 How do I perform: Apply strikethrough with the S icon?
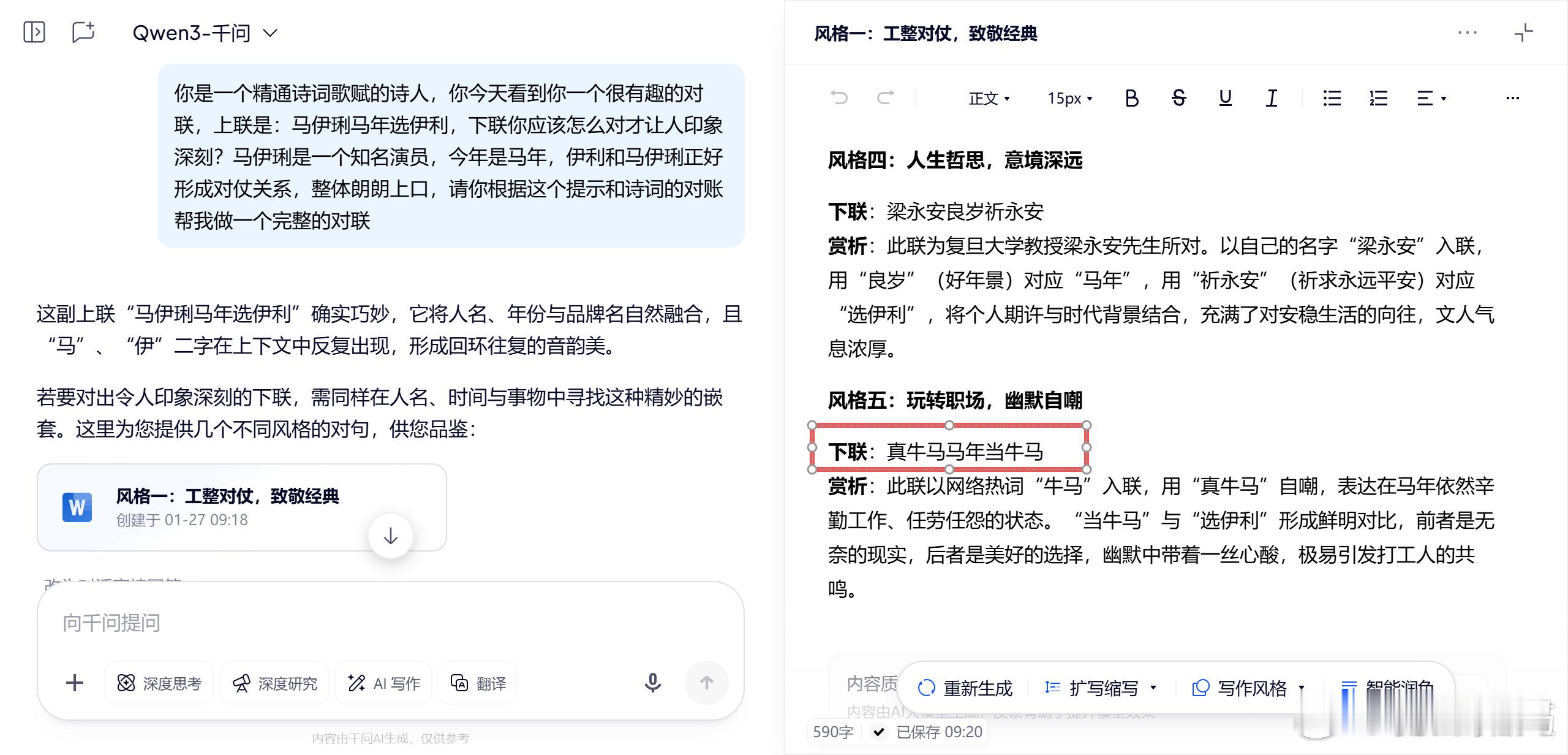pyautogui.click(x=1178, y=98)
